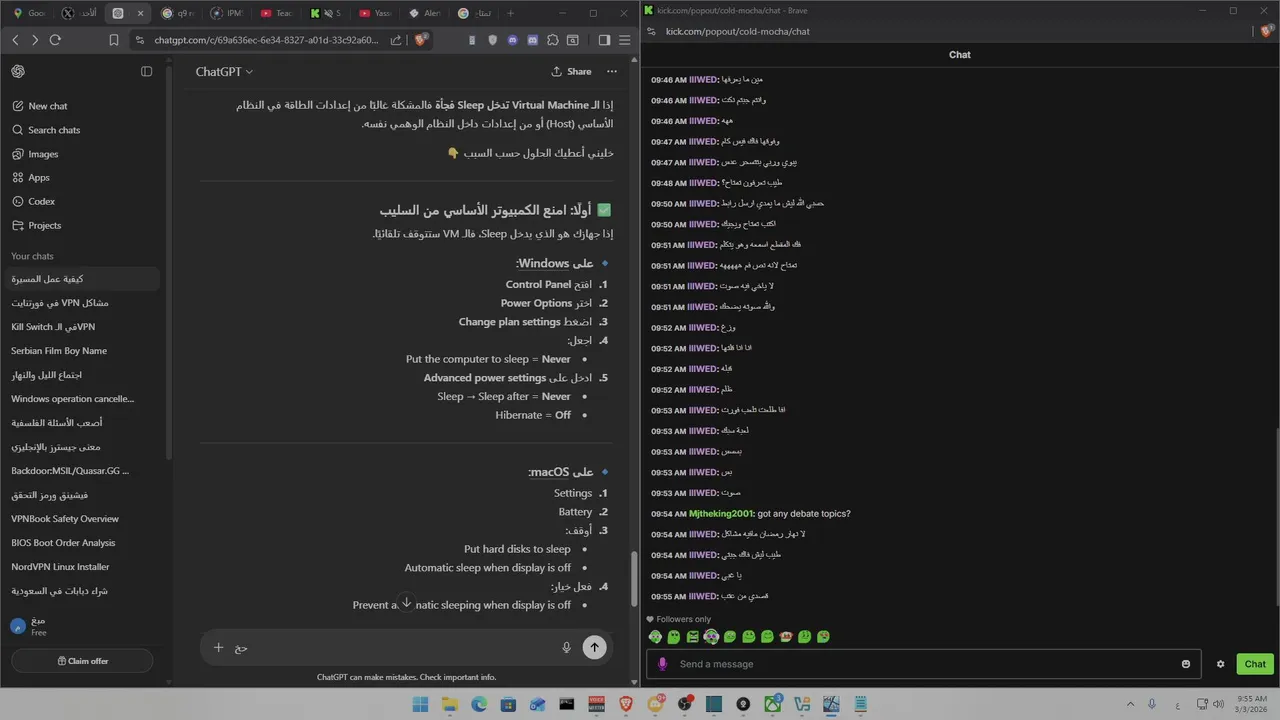This screenshot has width=1280, height=720.
Task: Collapse the ChatGPT sidebar panel icon
Action: 146,71
